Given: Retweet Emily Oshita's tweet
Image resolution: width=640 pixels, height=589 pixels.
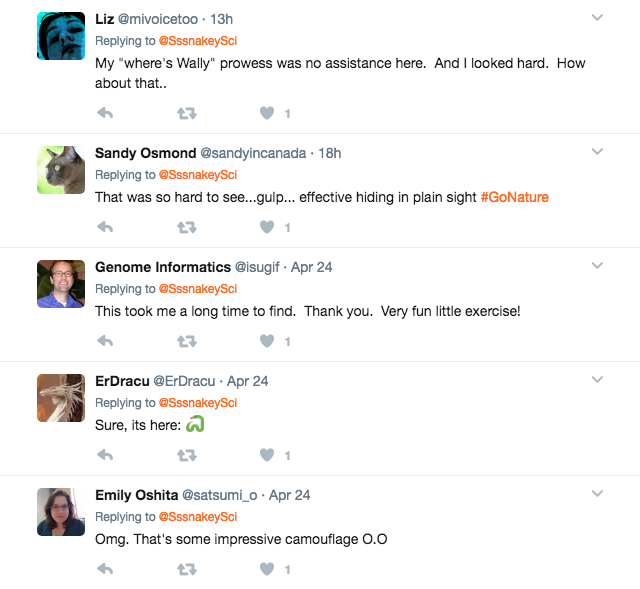Looking at the screenshot, I should 186,570.
